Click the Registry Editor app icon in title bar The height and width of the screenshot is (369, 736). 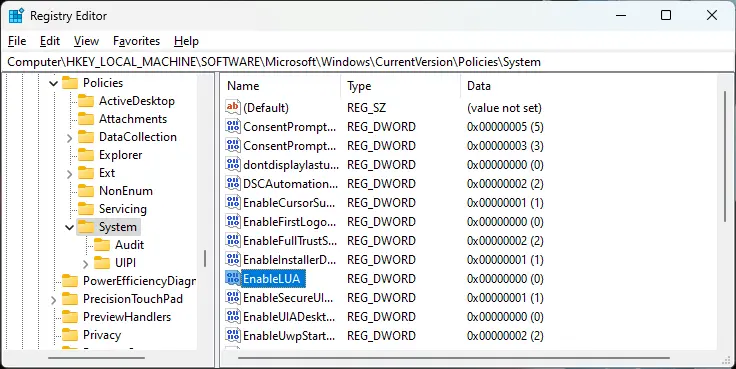(16, 15)
